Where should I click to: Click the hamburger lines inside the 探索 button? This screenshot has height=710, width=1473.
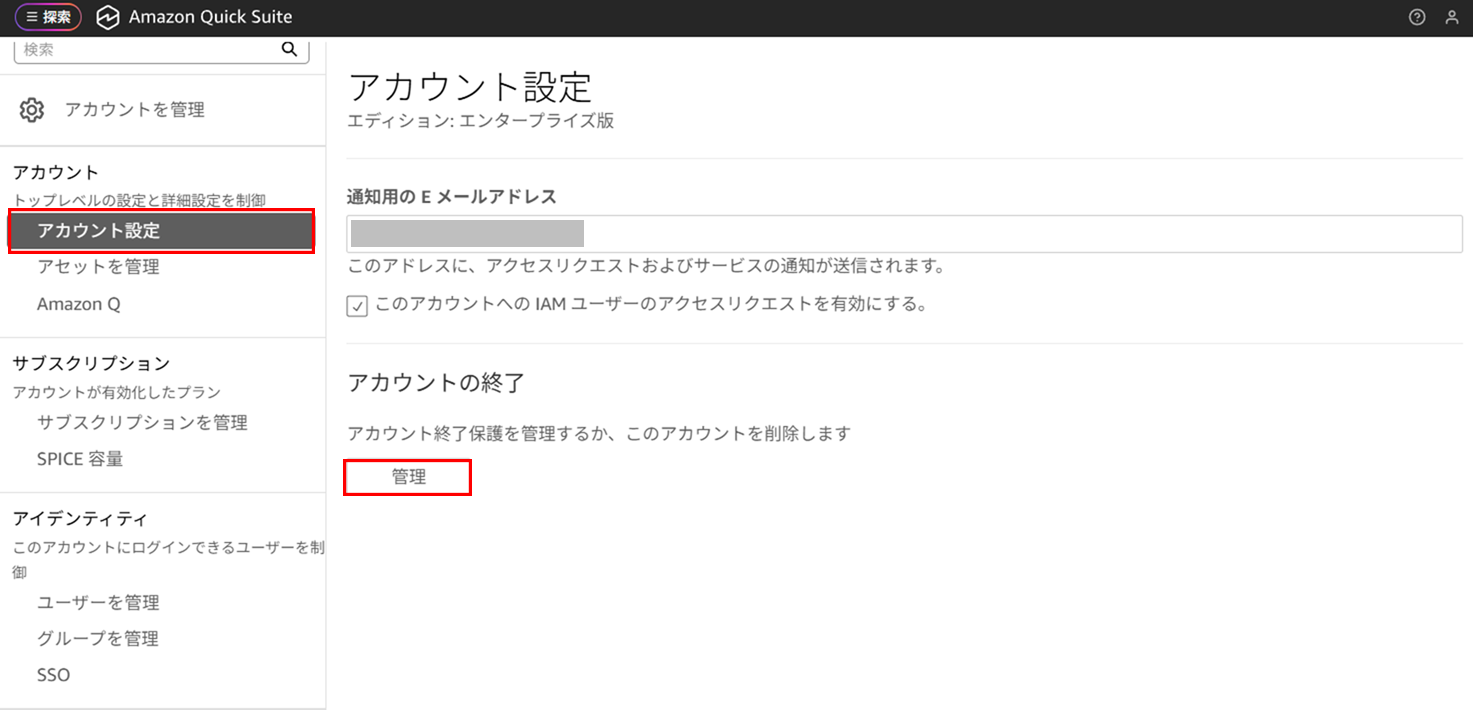point(33,16)
